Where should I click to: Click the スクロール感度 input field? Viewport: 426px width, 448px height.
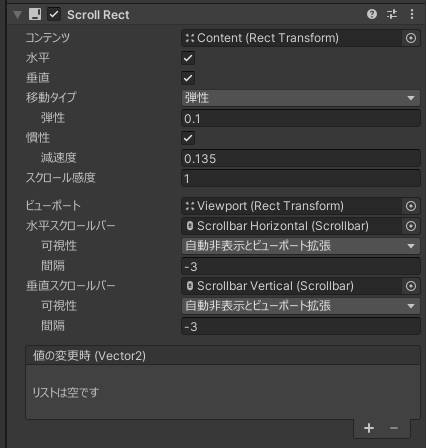(301, 178)
